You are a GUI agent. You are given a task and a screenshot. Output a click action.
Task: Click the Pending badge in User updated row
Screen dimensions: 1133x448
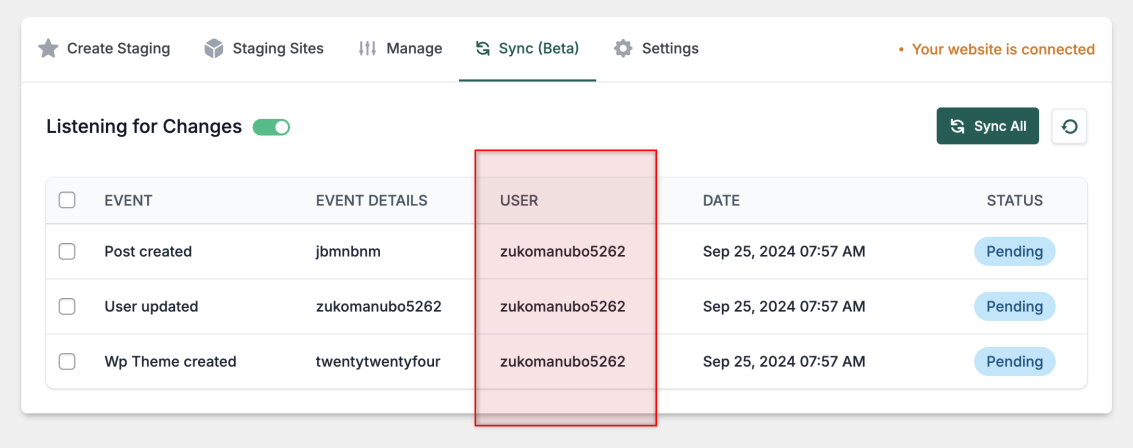click(1014, 306)
